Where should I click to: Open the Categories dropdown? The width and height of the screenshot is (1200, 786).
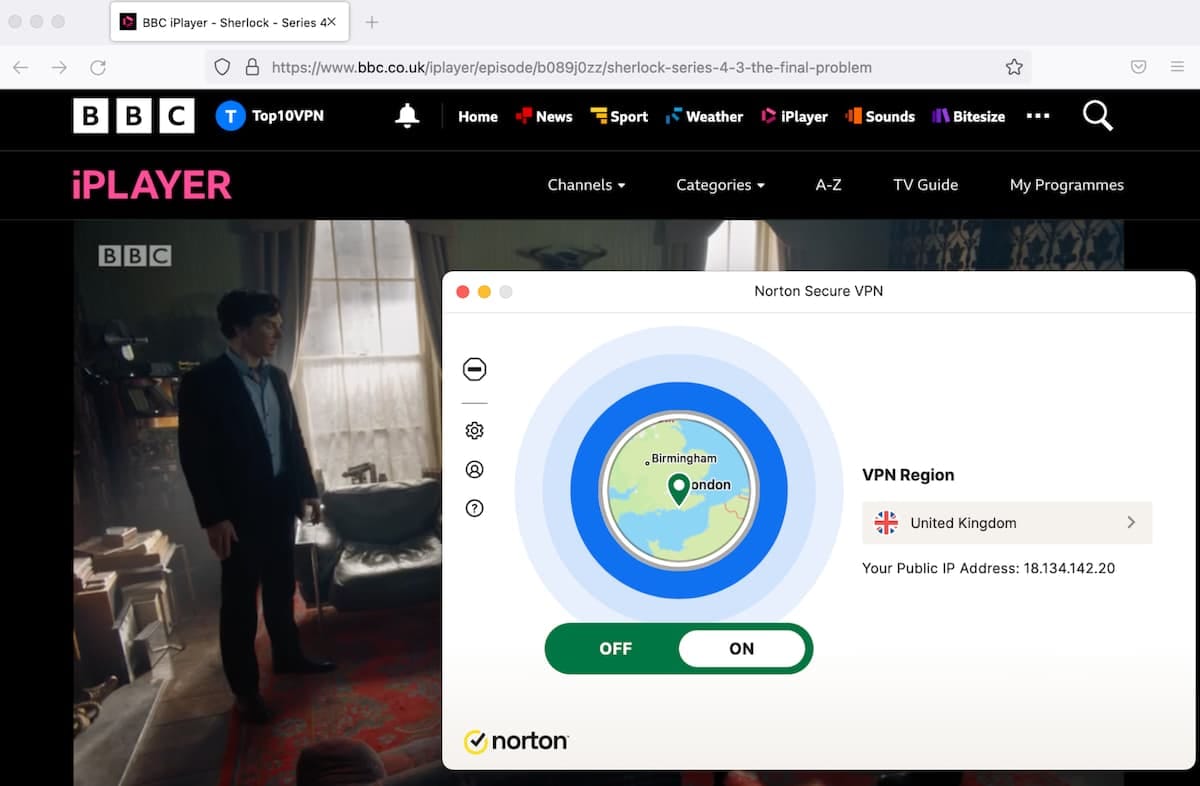click(x=720, y=185)
